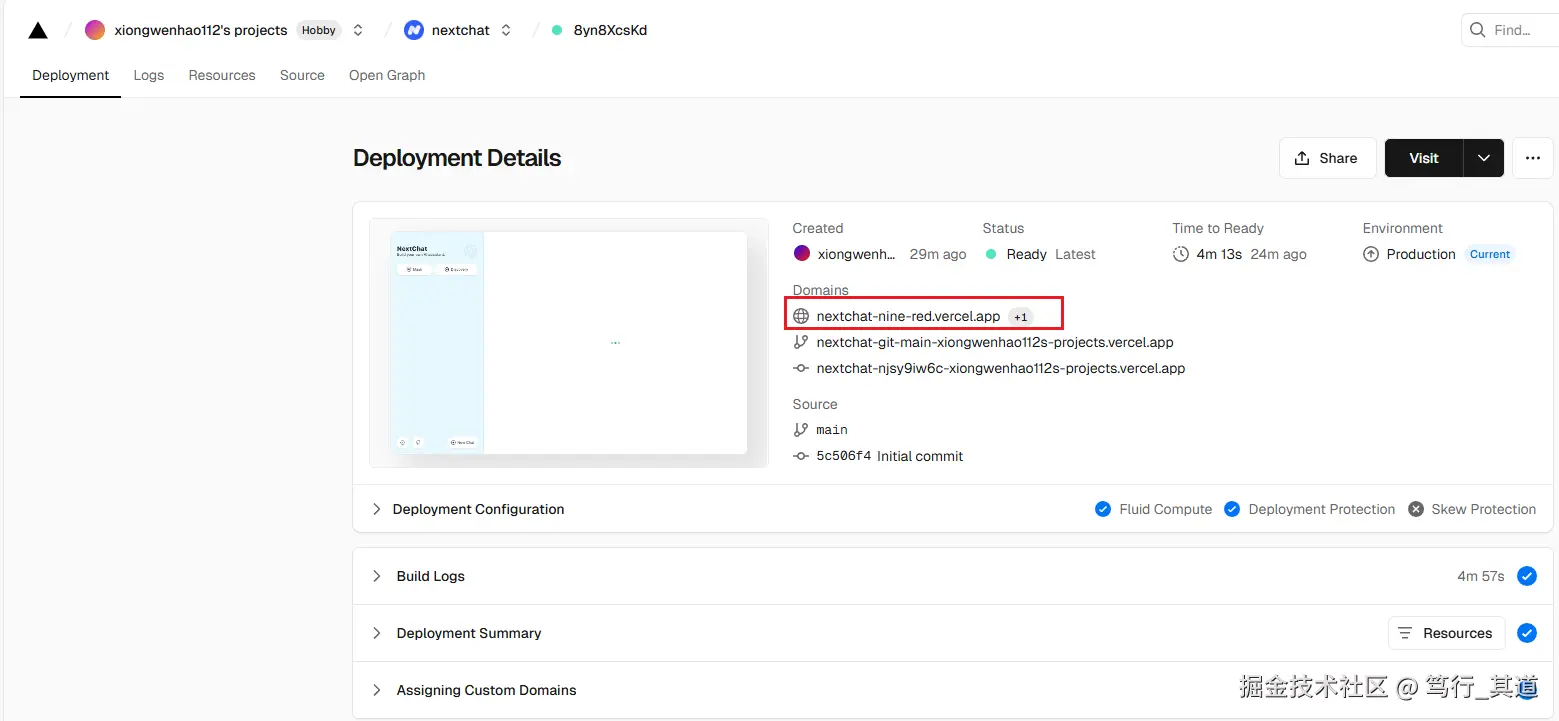Click the Share button
Viewport: 1559px width, 721px height.
[x=1327, y=158]
